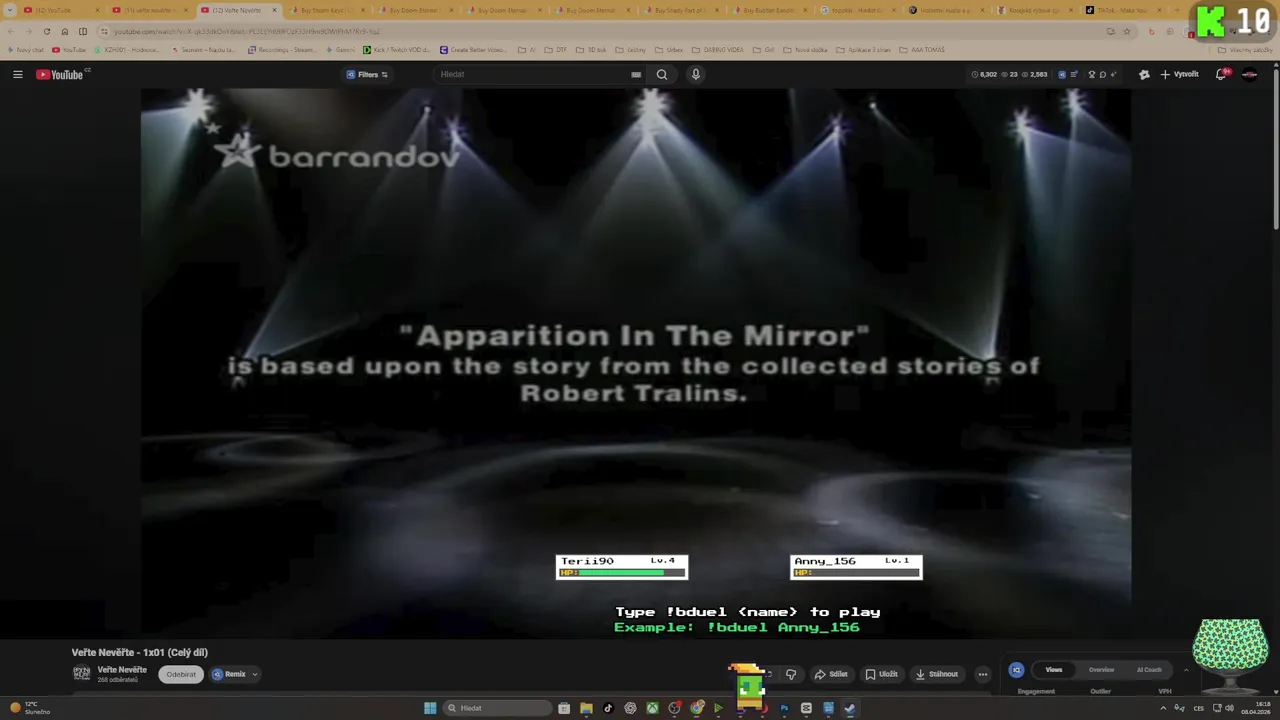Open the Veřte Nevěřte channel name link
Viewport: 1280px width, 720px height.
[x=122, y=670]
